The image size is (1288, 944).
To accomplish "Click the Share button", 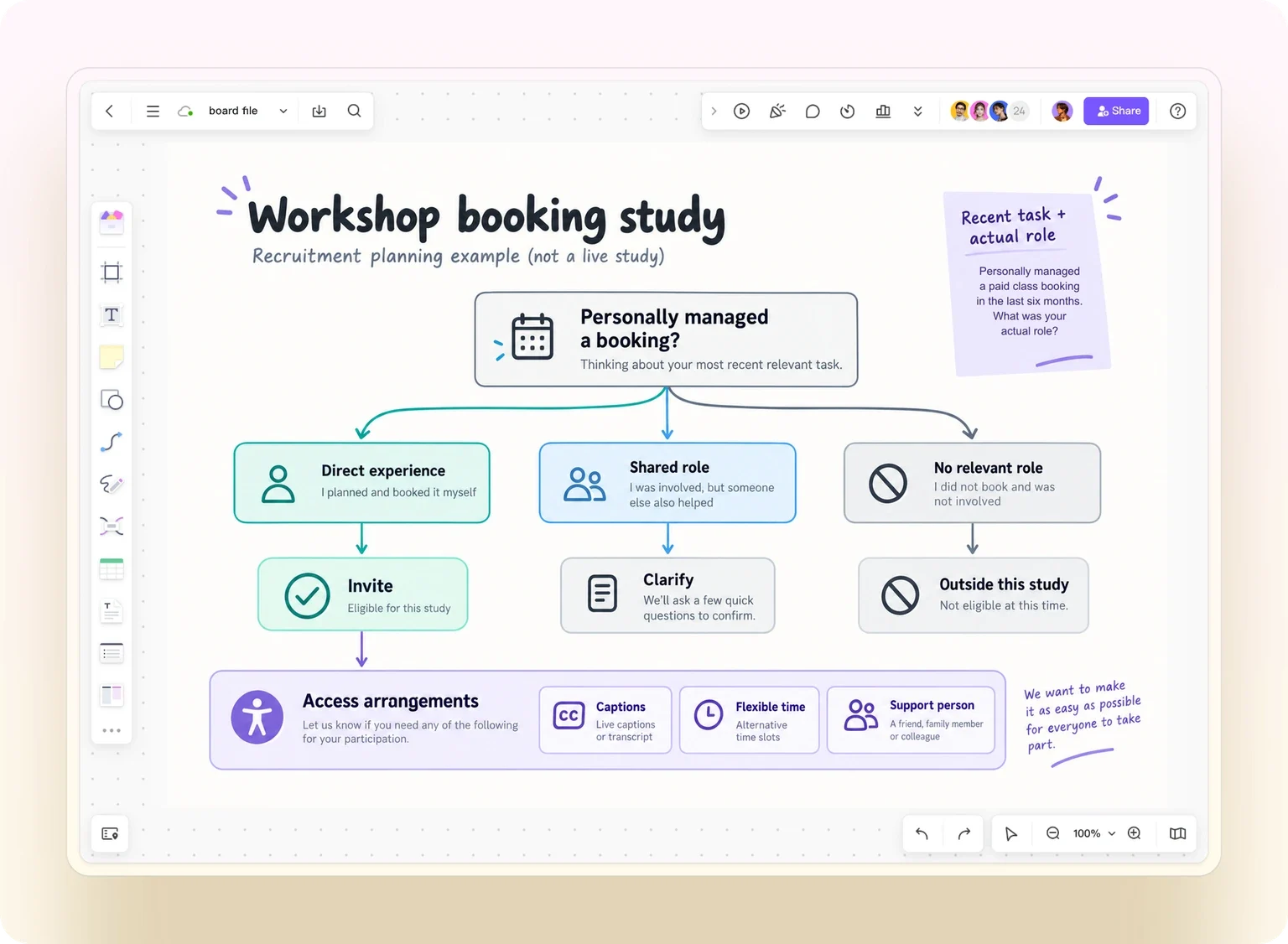I will coord(1116,111).
